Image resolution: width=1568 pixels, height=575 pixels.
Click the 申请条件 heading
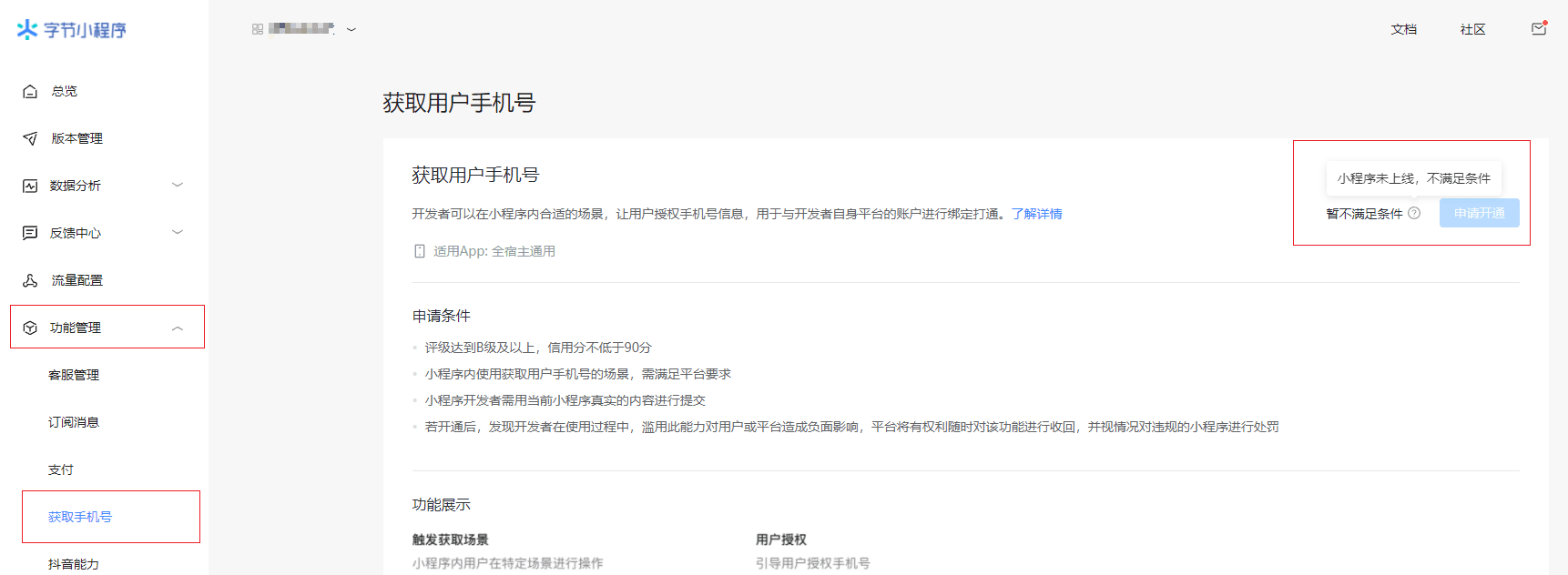[x=442, y=316]
